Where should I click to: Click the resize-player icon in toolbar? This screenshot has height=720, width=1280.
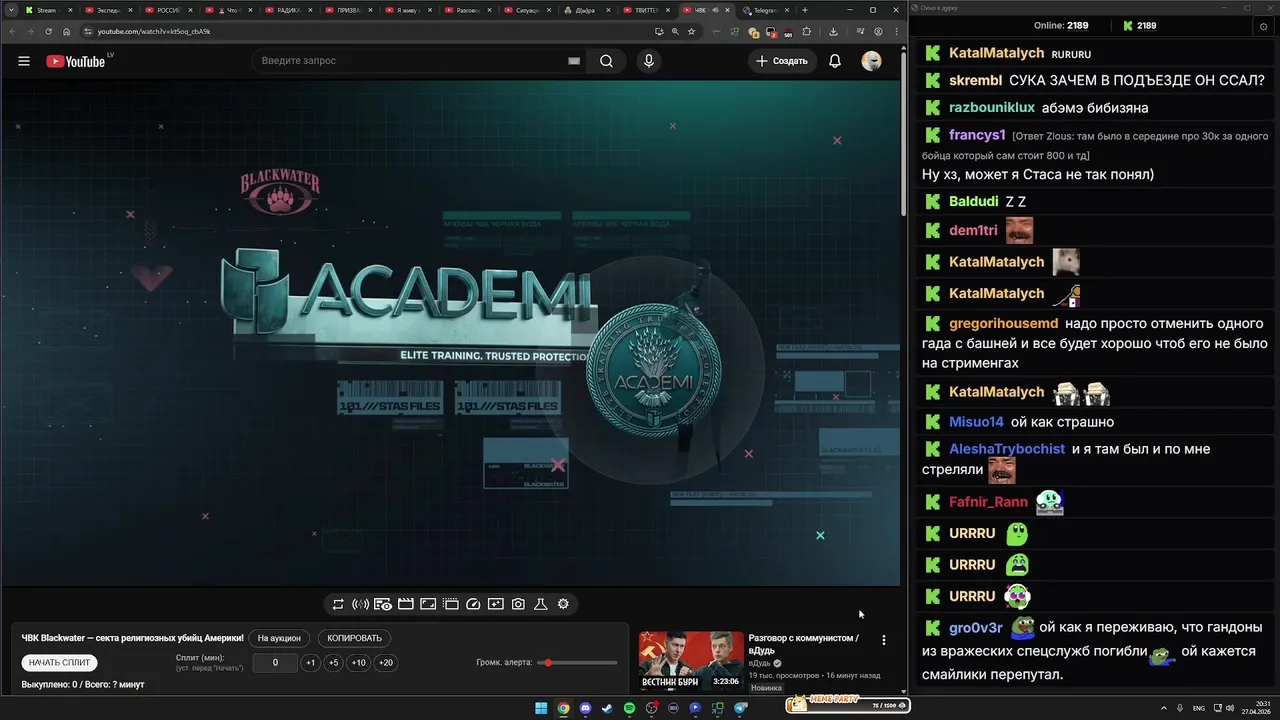tap(428, 604)
